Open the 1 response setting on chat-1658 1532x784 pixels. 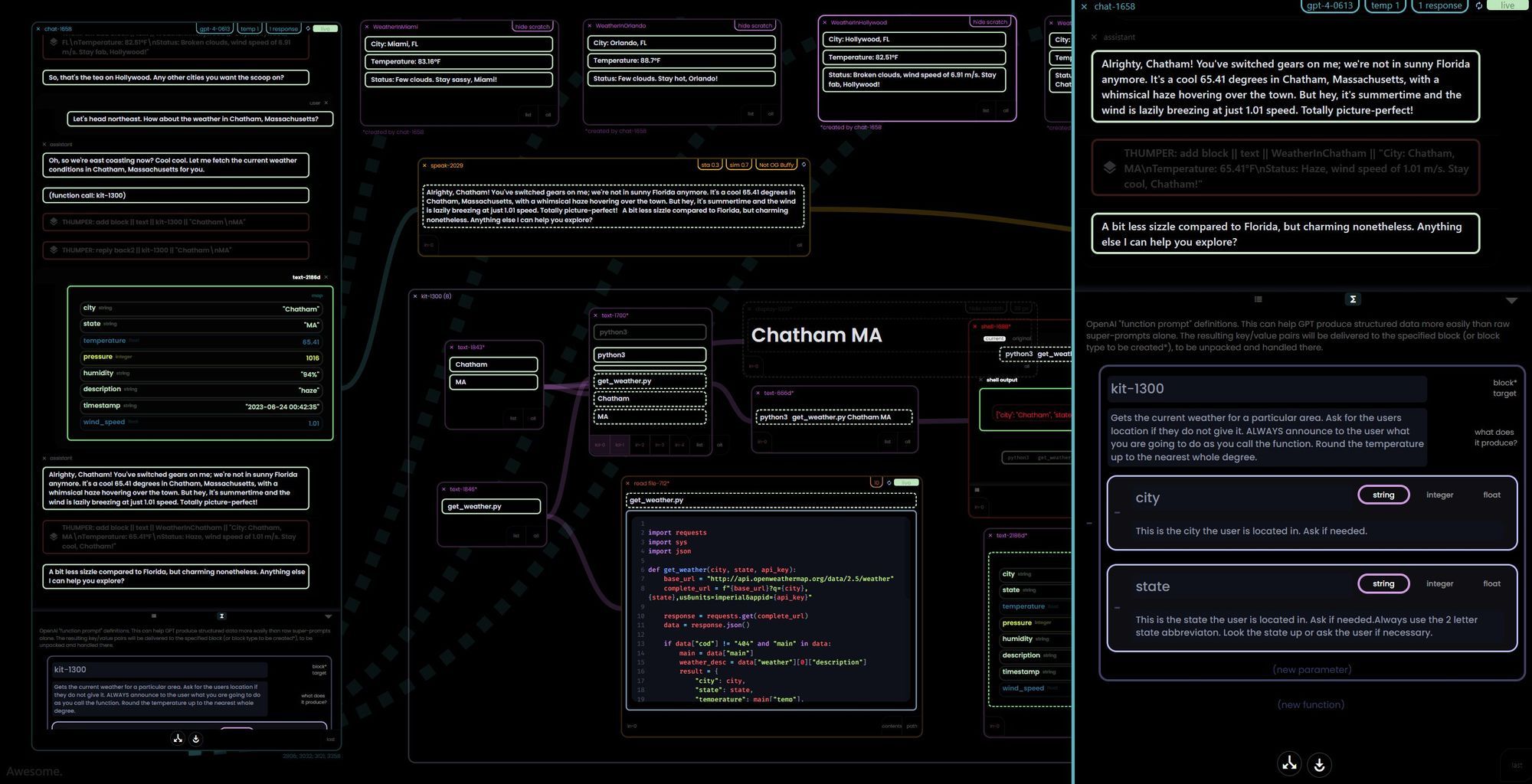tap(1439, 5)
